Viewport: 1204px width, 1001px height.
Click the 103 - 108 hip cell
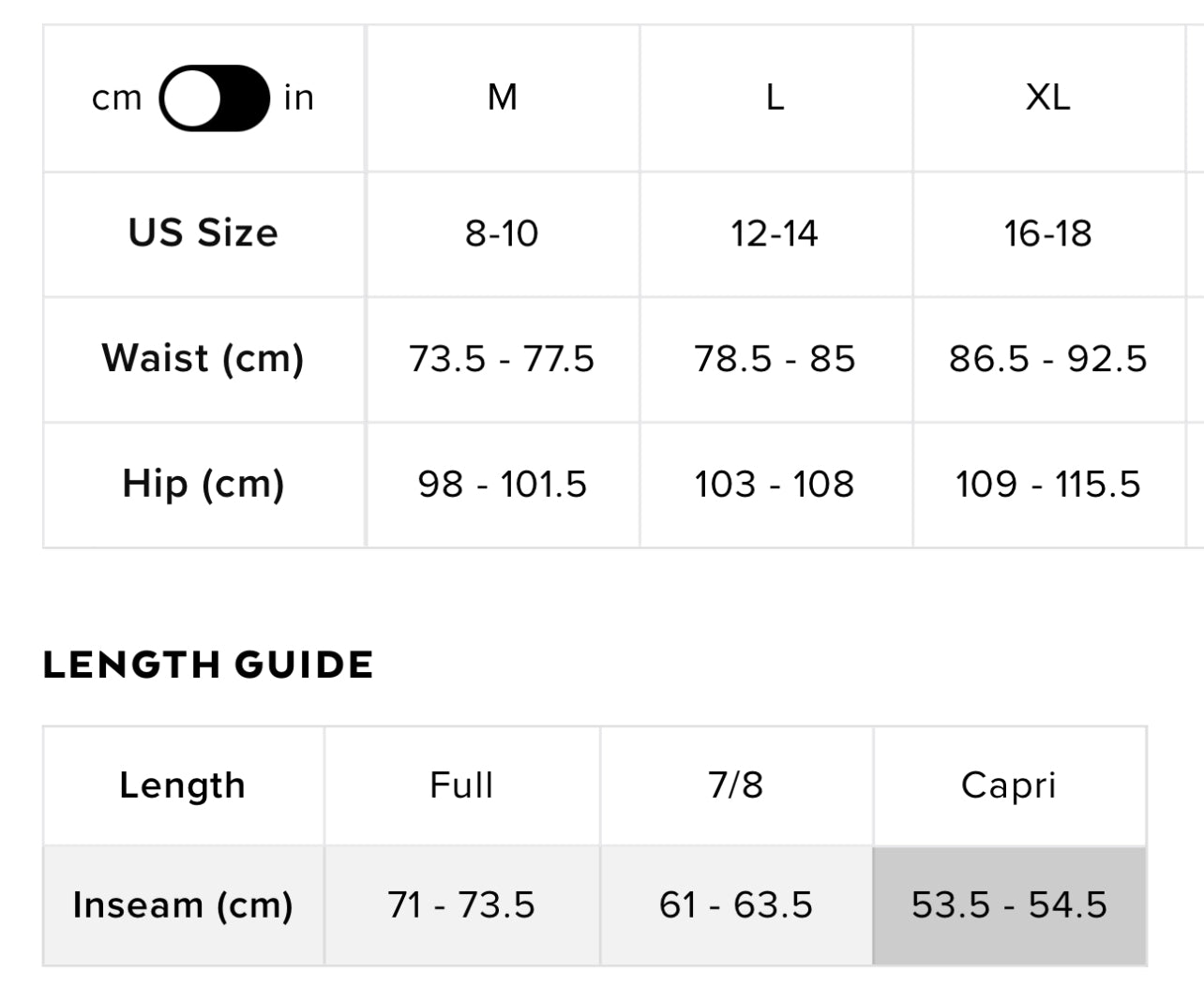pyautogui.click(x=775, y=485)
